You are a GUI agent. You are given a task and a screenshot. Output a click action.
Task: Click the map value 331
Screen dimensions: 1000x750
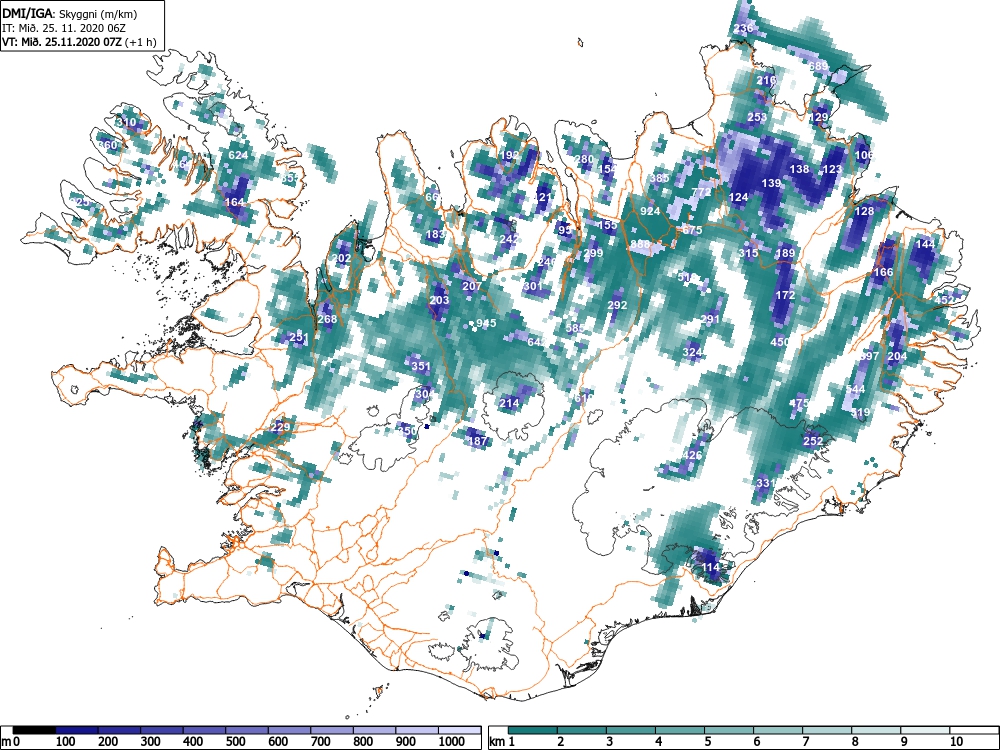coord(766,483)
